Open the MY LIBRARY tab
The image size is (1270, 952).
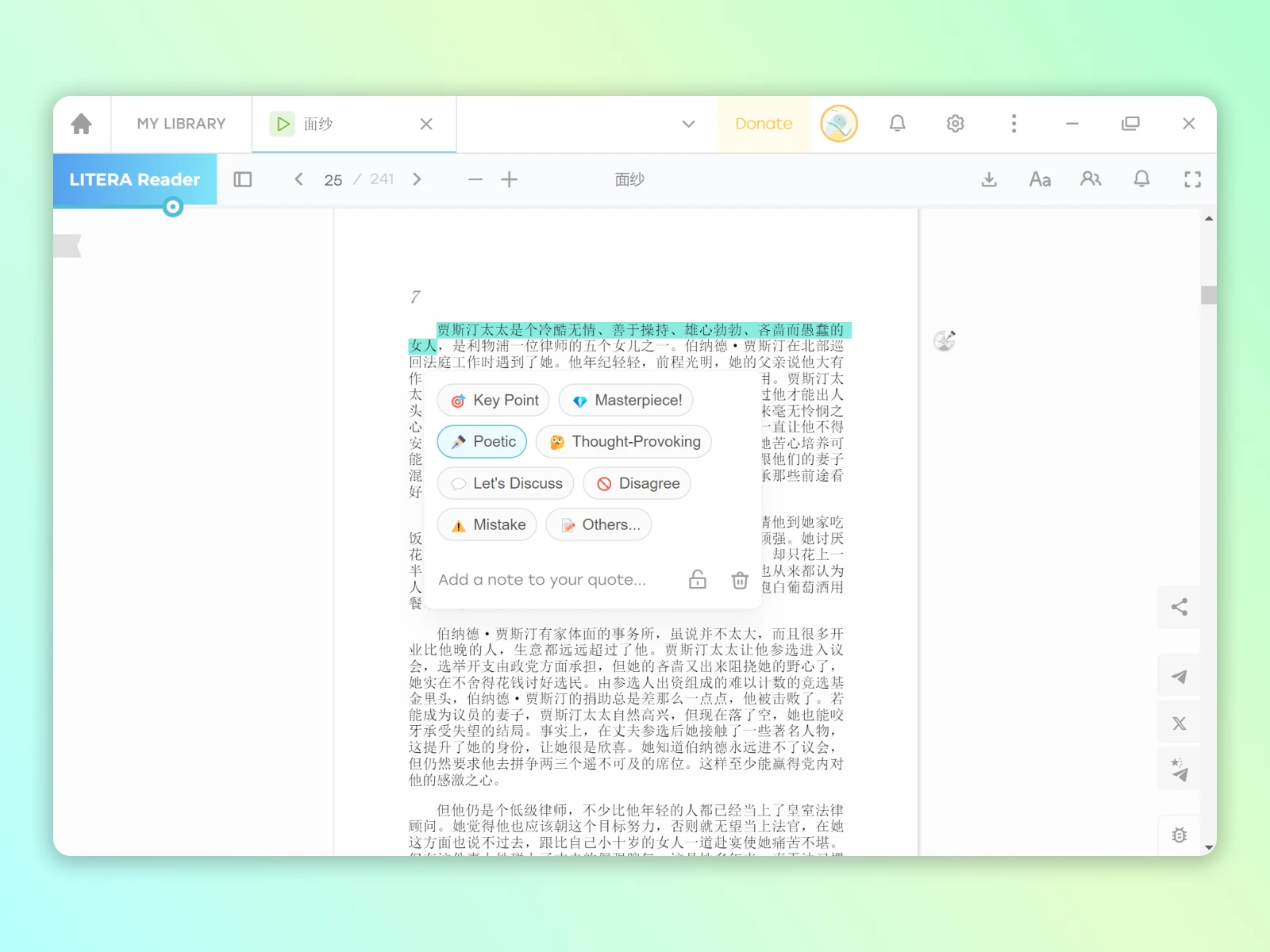(x=181, y=124)
